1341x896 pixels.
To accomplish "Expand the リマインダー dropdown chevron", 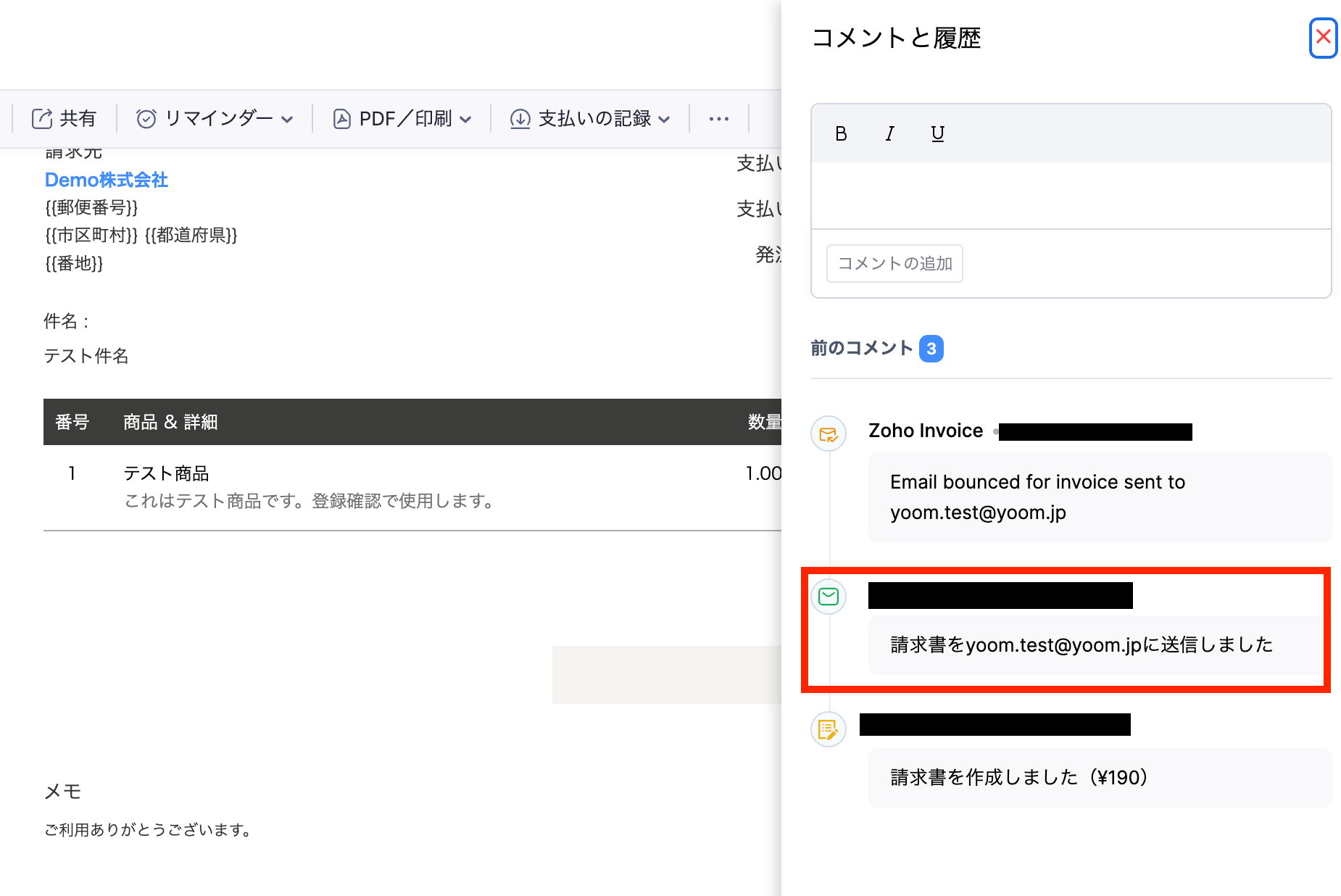I will click(x=288, y=120).
